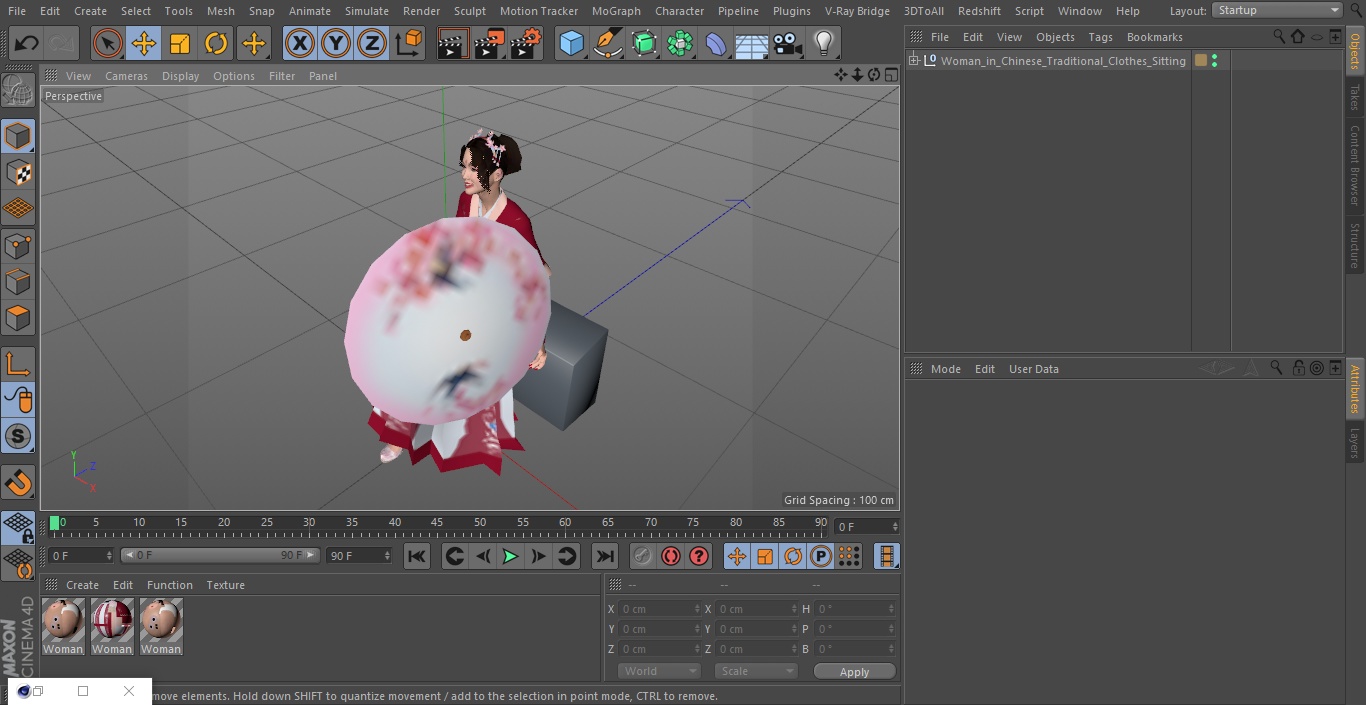Select the Scale tool

[x=180, y=43]
